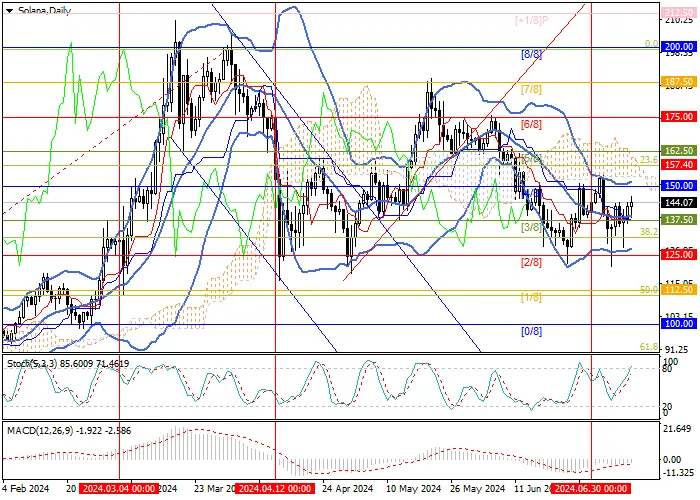Click the 0.0 Fibonacci level label
Image resolution: width=700 pixels, height=500 pixels.
(x=651, y=44)
